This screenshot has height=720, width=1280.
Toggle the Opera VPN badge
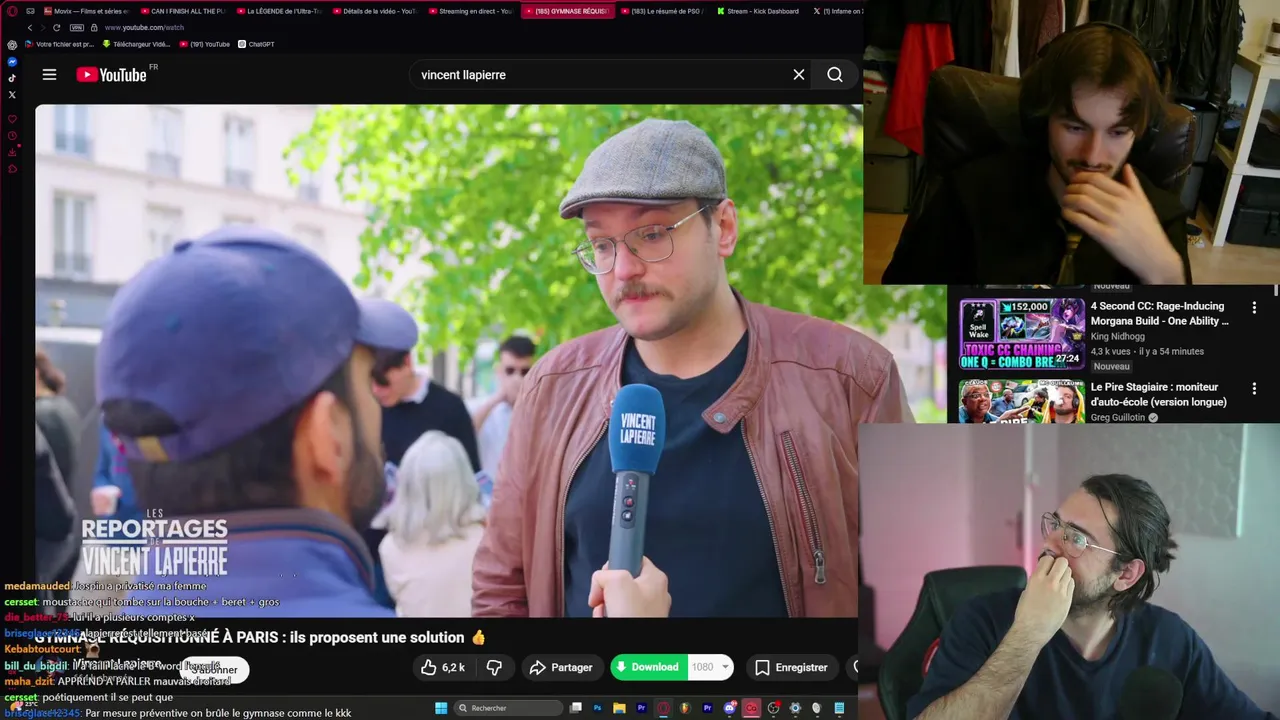tap(77, 28)
